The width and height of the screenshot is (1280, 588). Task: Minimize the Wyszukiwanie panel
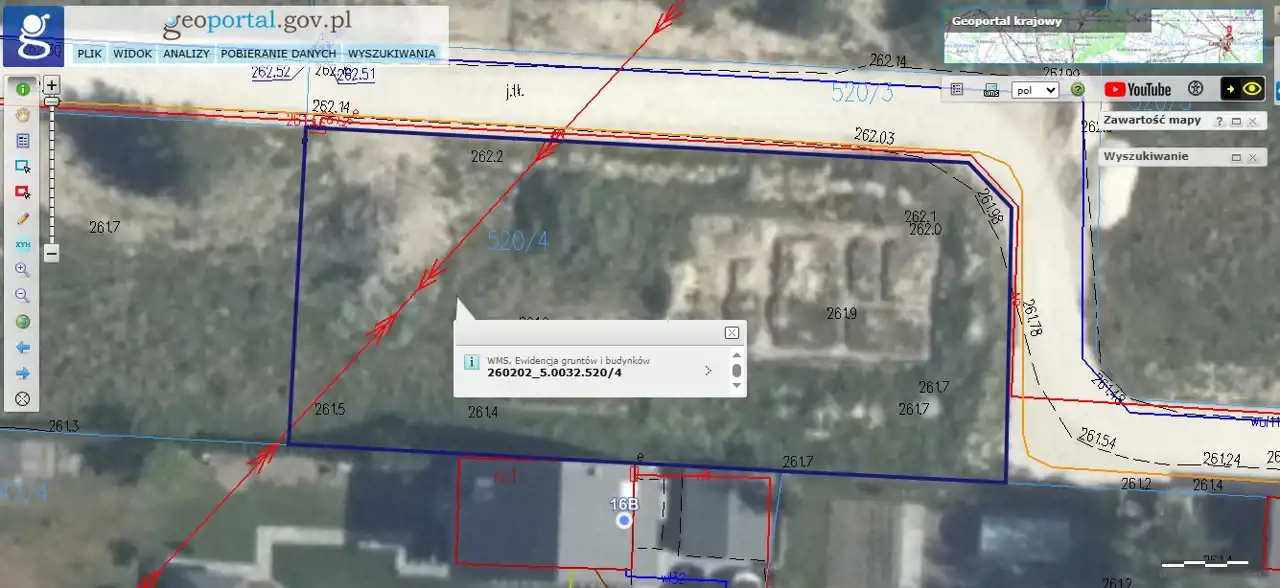[x=1236, y=158]
